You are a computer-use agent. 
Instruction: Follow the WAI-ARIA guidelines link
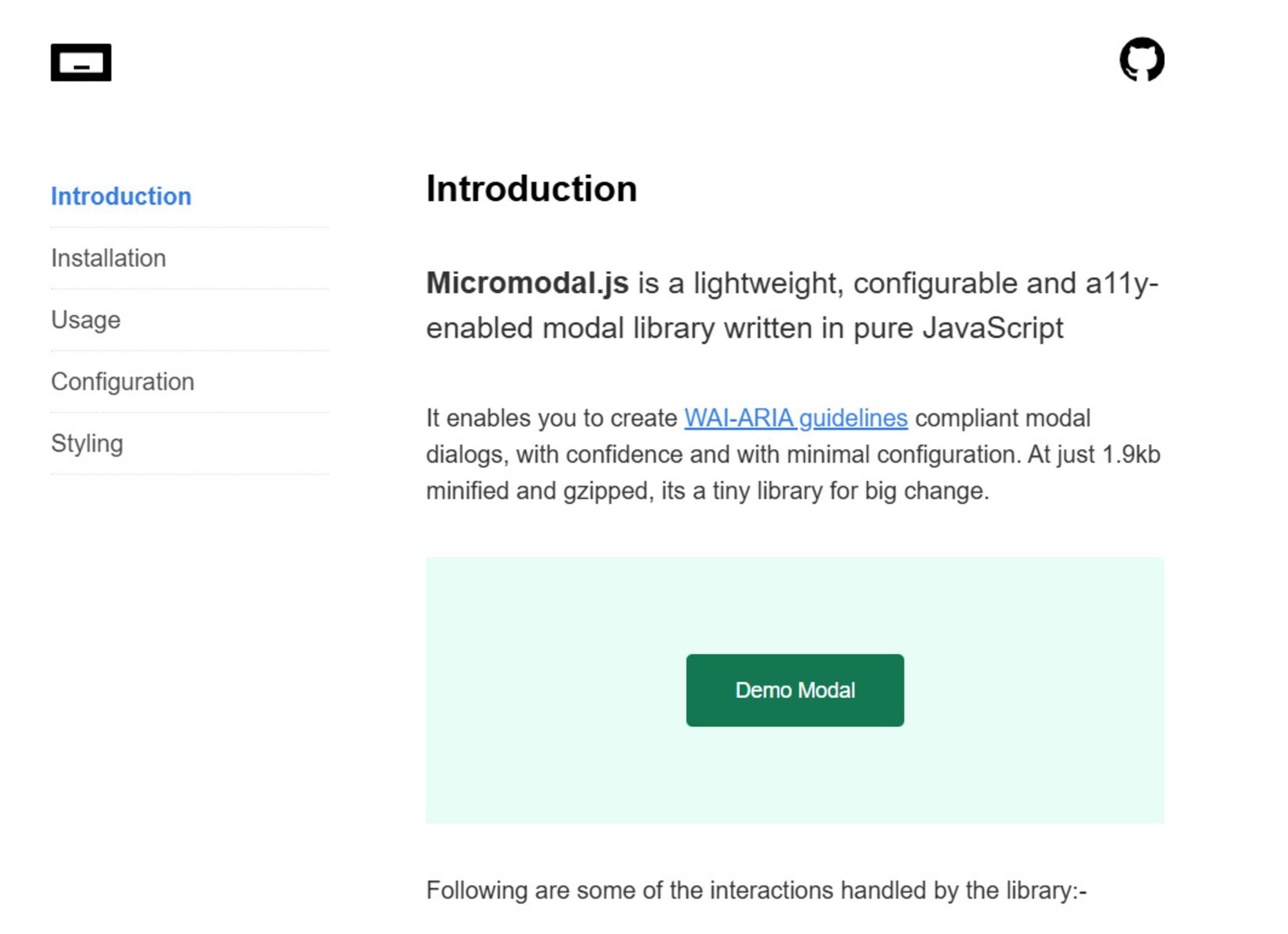795,418
